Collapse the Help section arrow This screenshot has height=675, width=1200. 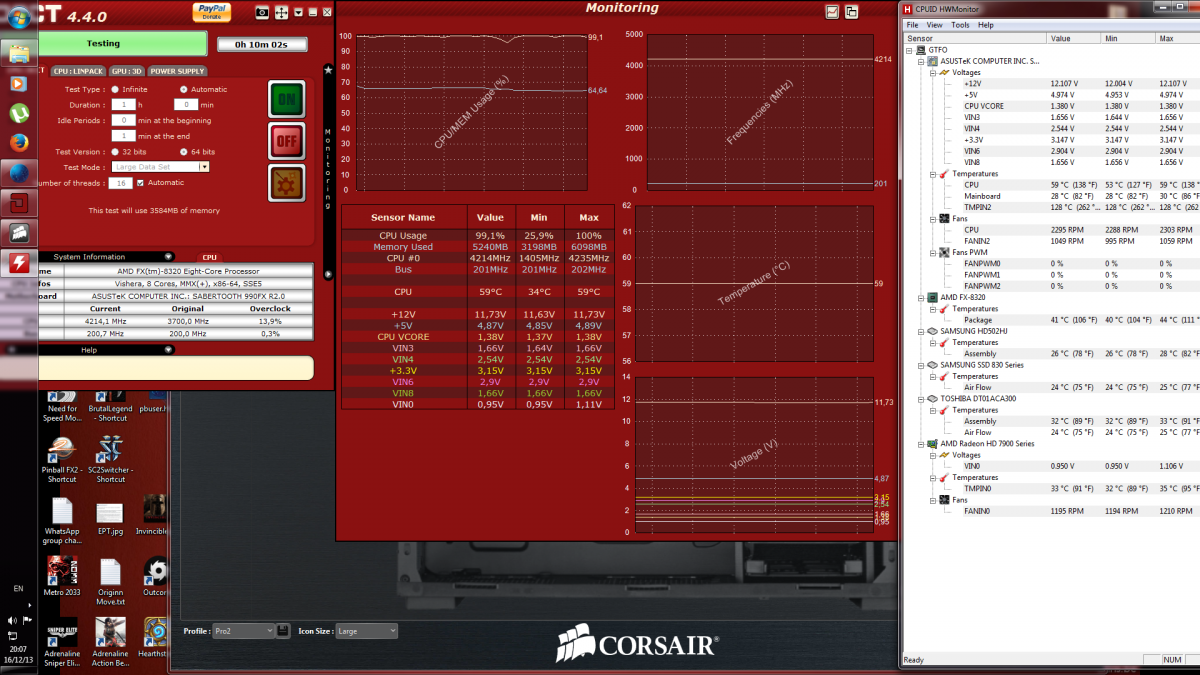168,350
